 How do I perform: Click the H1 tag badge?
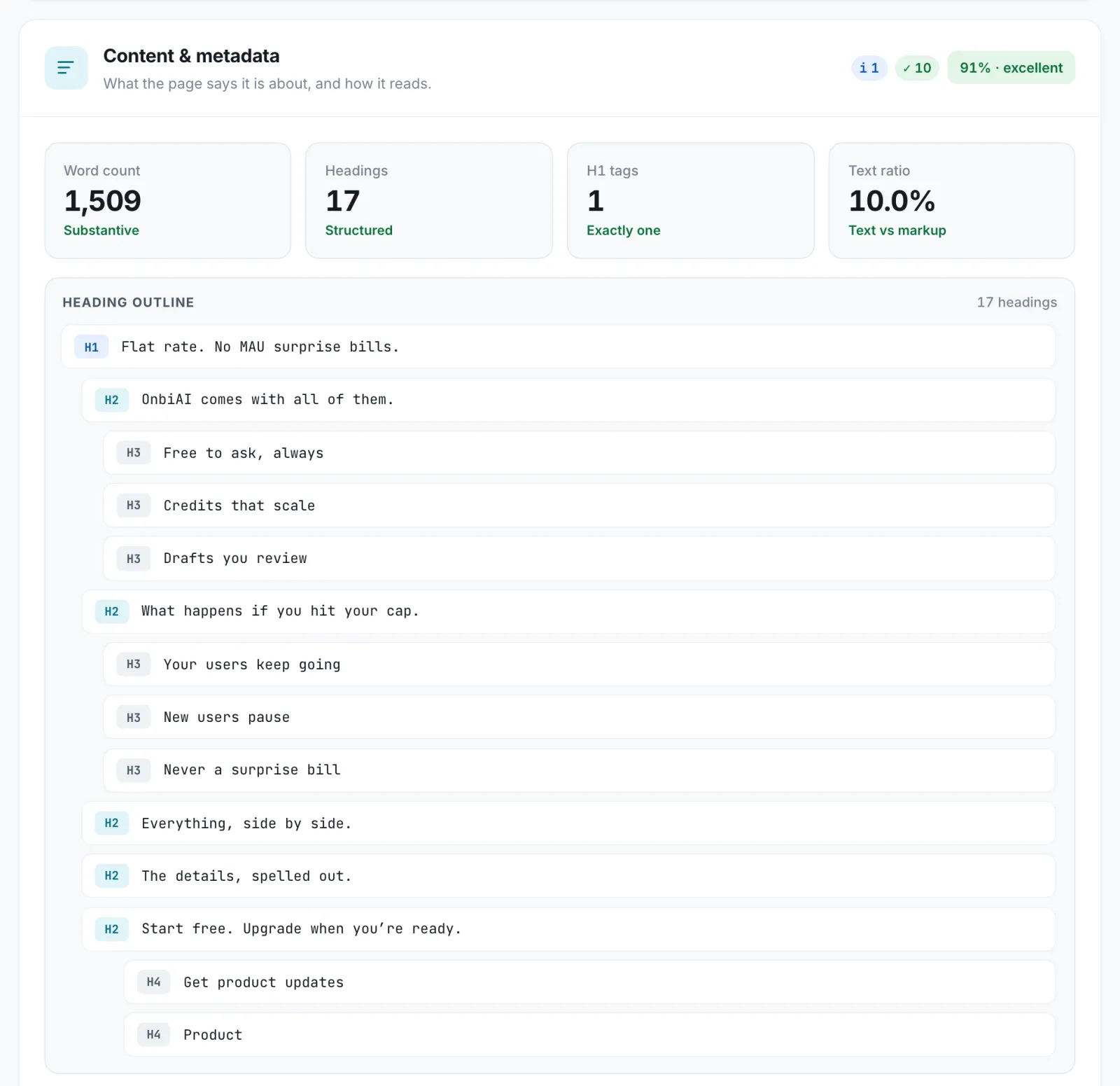(92, 347)
